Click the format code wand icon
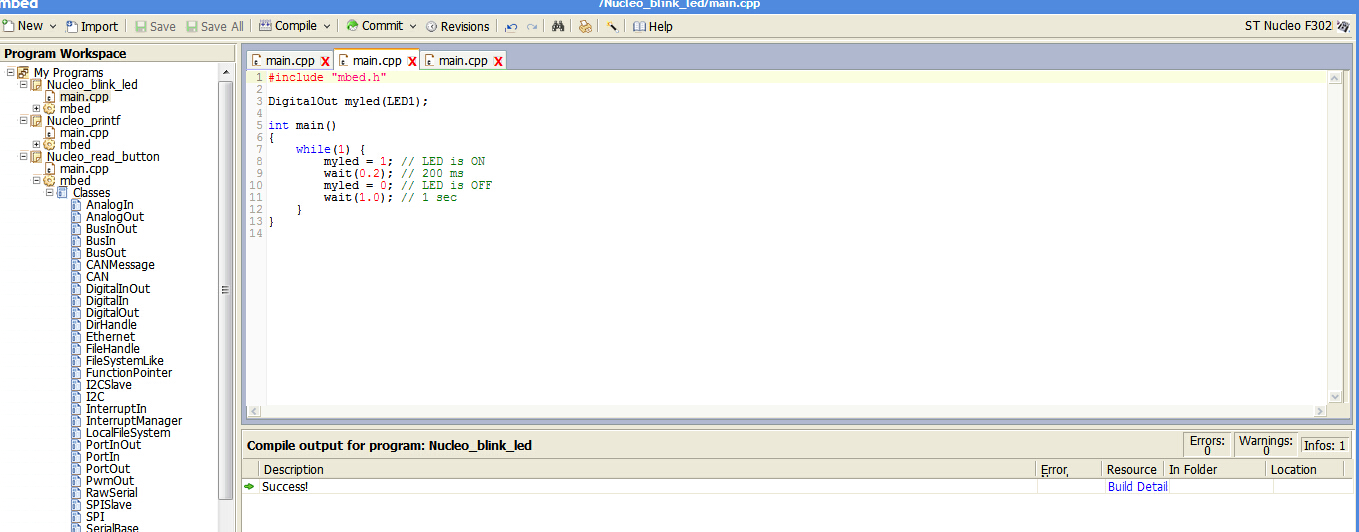The height and width of the screenshot is (532, 1359). pos(611,27)
